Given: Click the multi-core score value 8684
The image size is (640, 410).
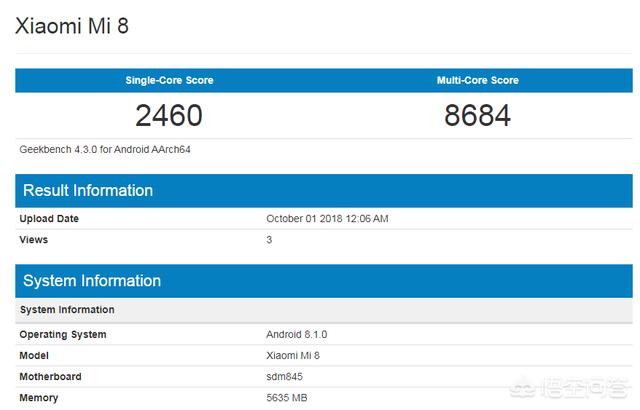Looking at the screenshot, I should click(x=478, y=115).
